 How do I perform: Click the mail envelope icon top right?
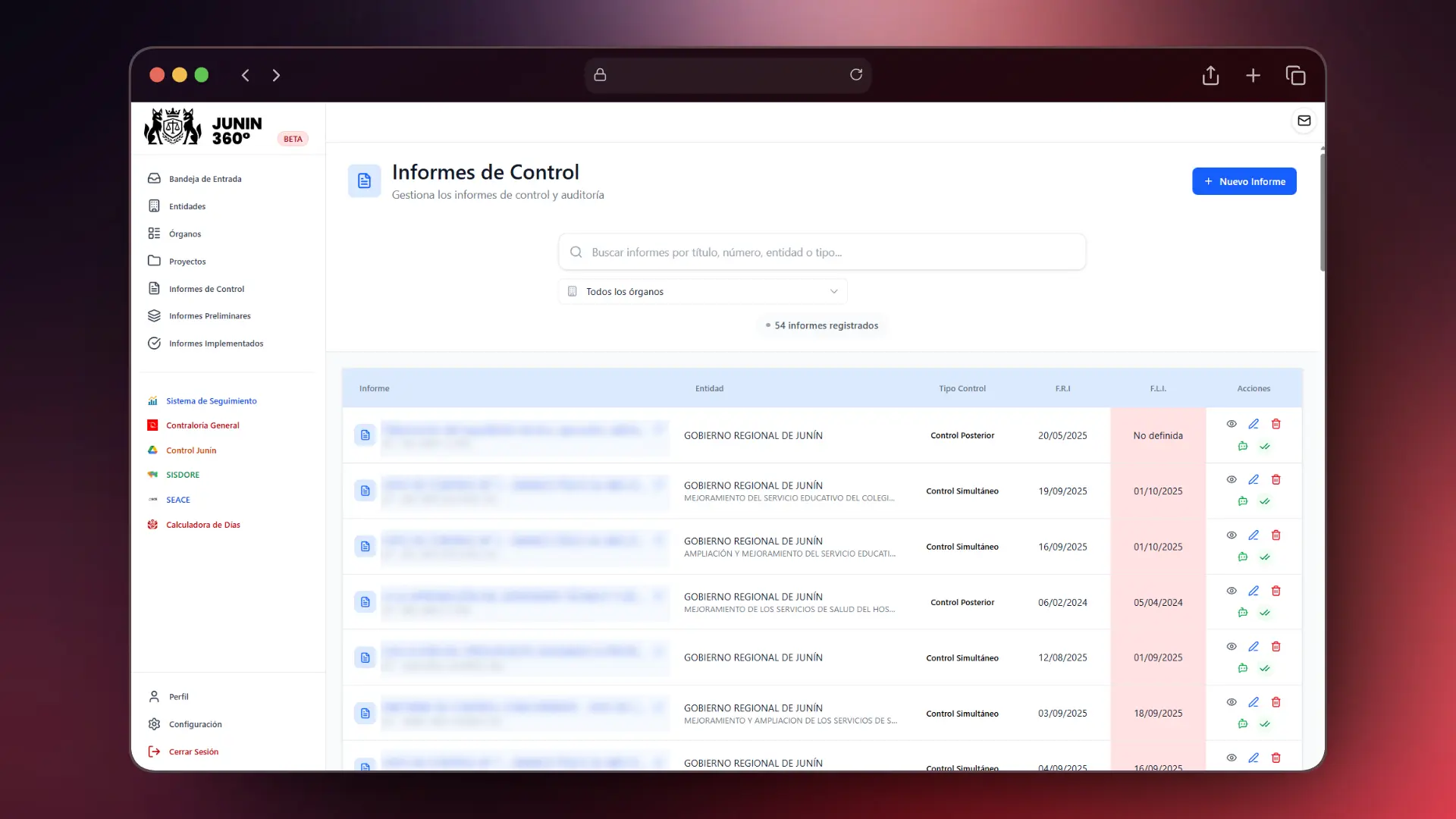1304,121
